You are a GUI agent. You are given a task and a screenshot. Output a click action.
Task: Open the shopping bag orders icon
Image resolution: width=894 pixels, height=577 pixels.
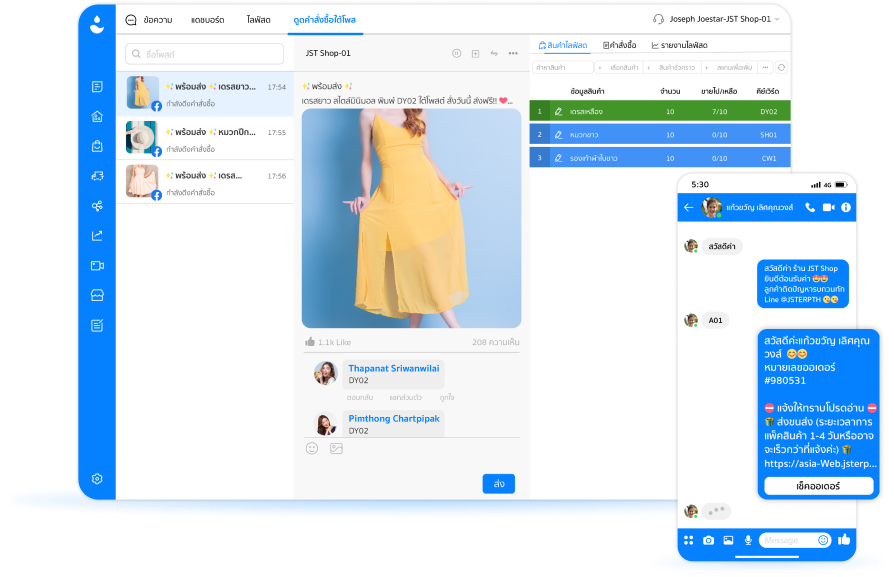coord(97,146)
